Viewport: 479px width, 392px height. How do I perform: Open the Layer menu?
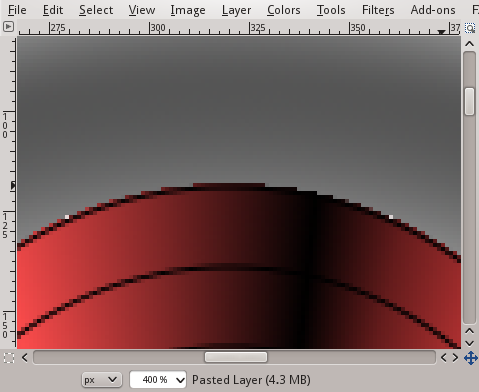pos(236,10)
